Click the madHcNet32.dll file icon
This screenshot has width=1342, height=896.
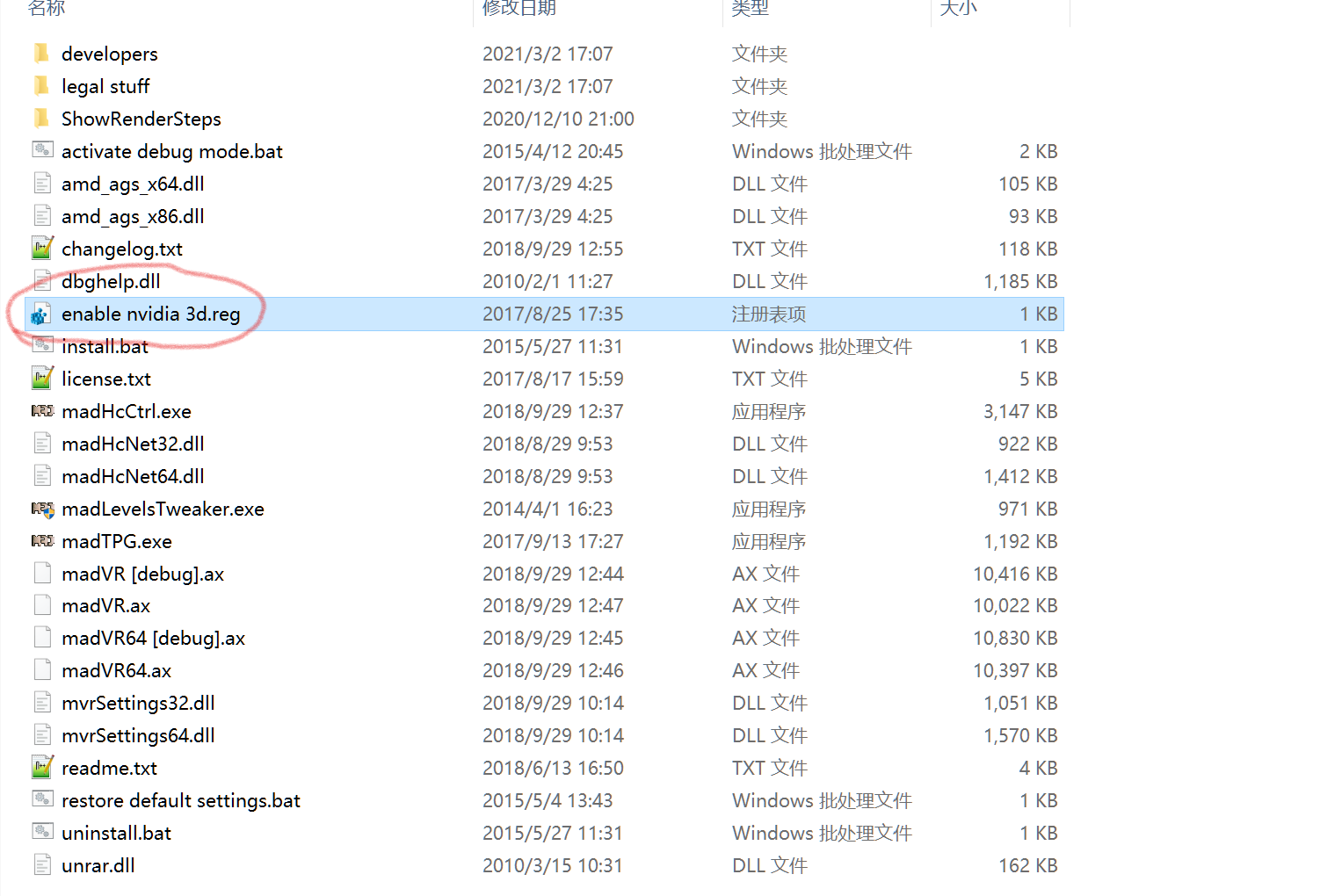point(42,444)
